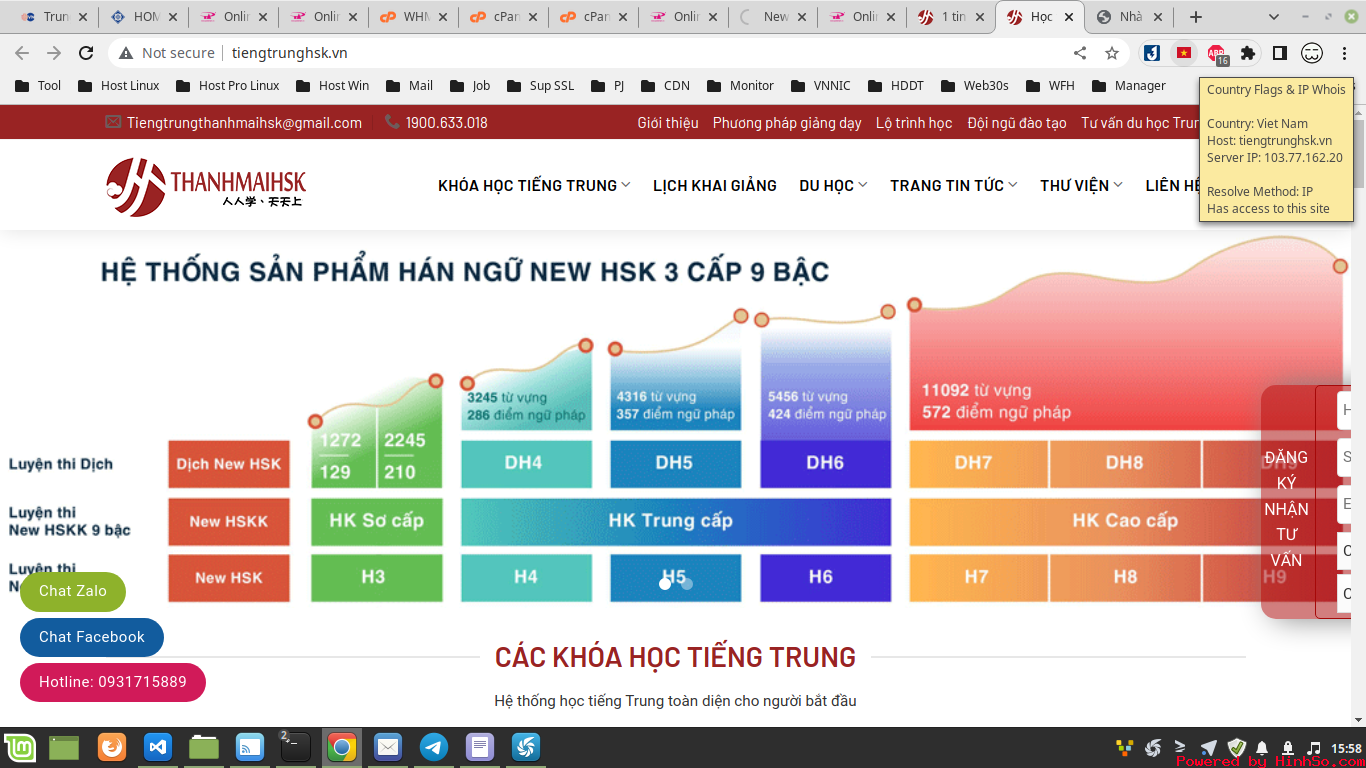Go back to the previous page

coord(22,53)
